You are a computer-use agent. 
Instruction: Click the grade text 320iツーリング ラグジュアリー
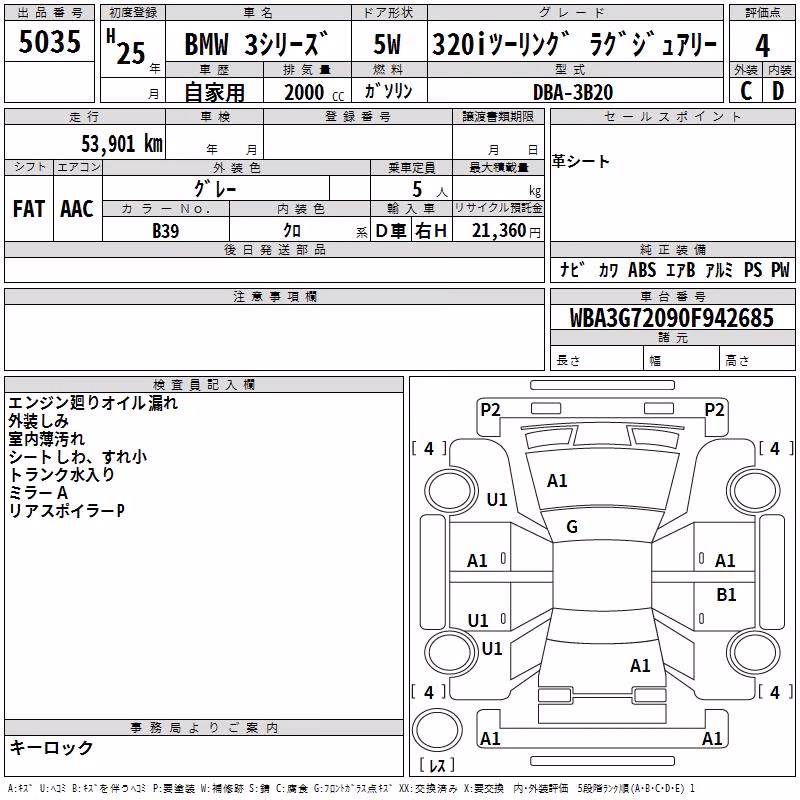point(575,44)
